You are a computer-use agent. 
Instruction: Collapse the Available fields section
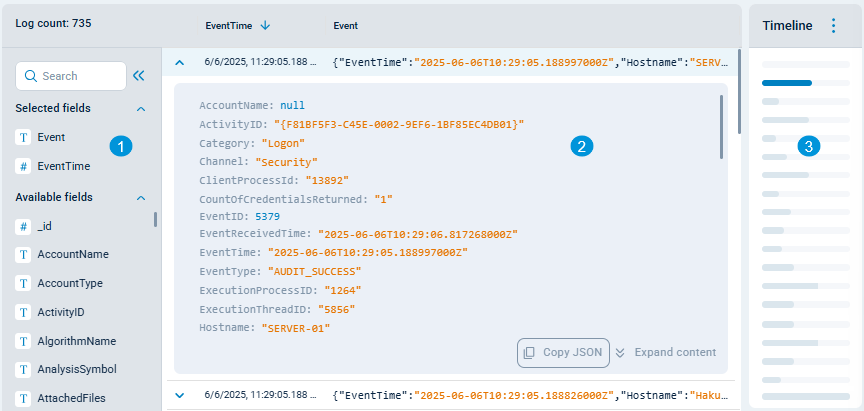141,198
